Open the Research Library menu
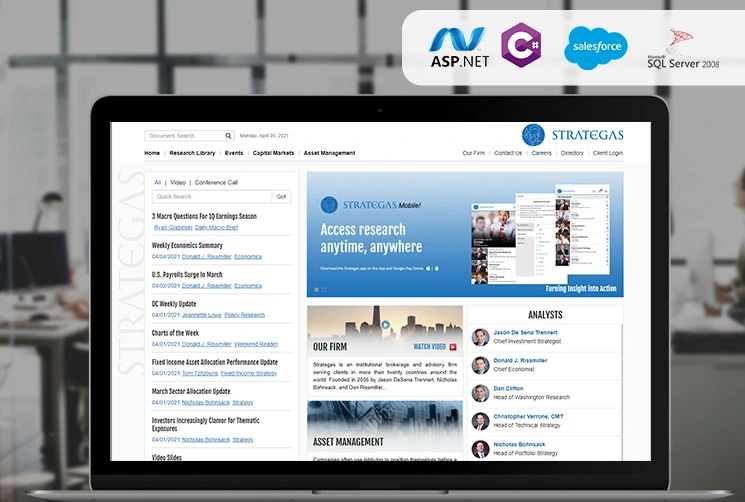Screen dimensions: 745x502 coord(192,153)
